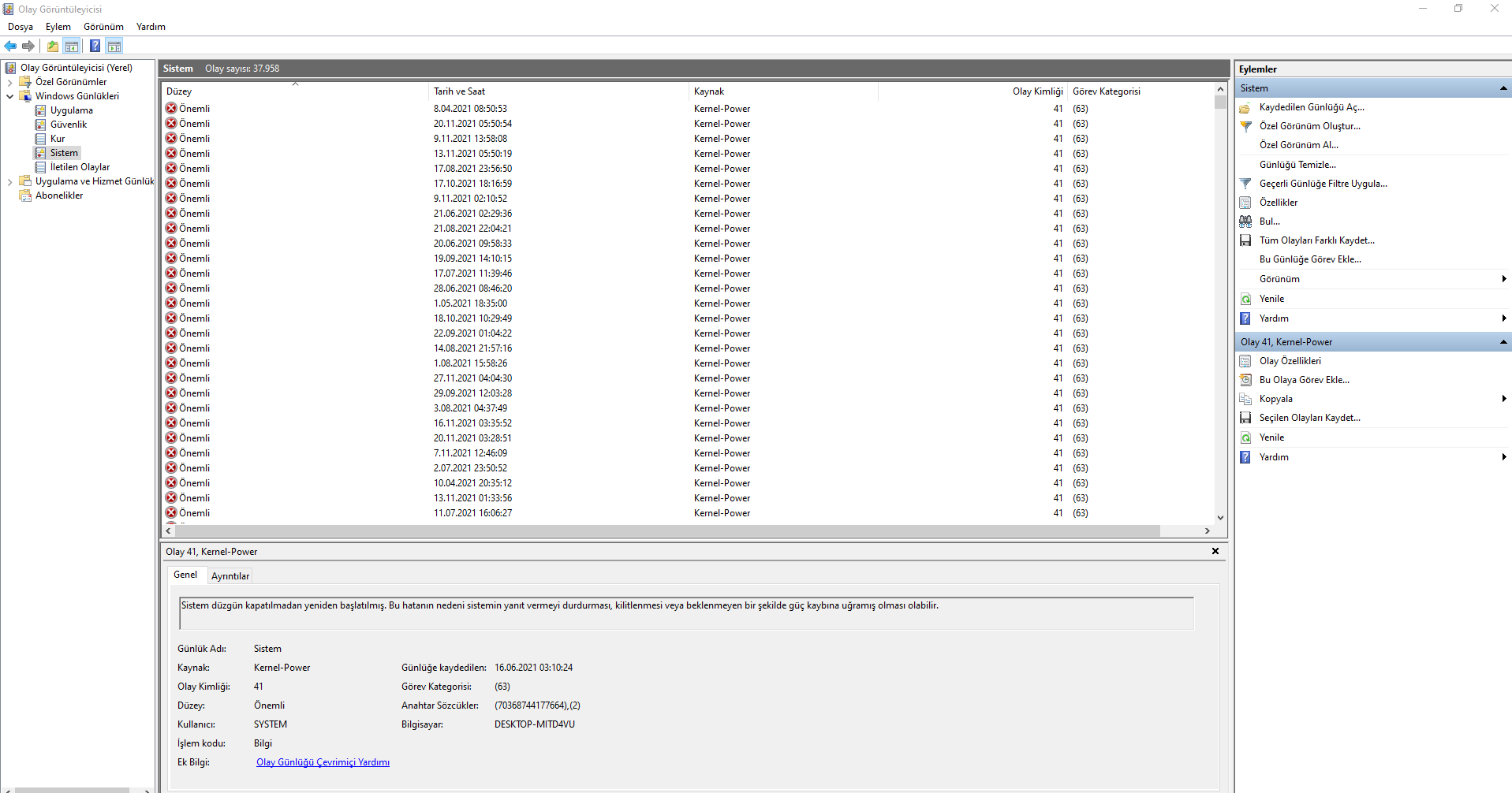Click the event list scroll-up arrow

(1220, 89)
